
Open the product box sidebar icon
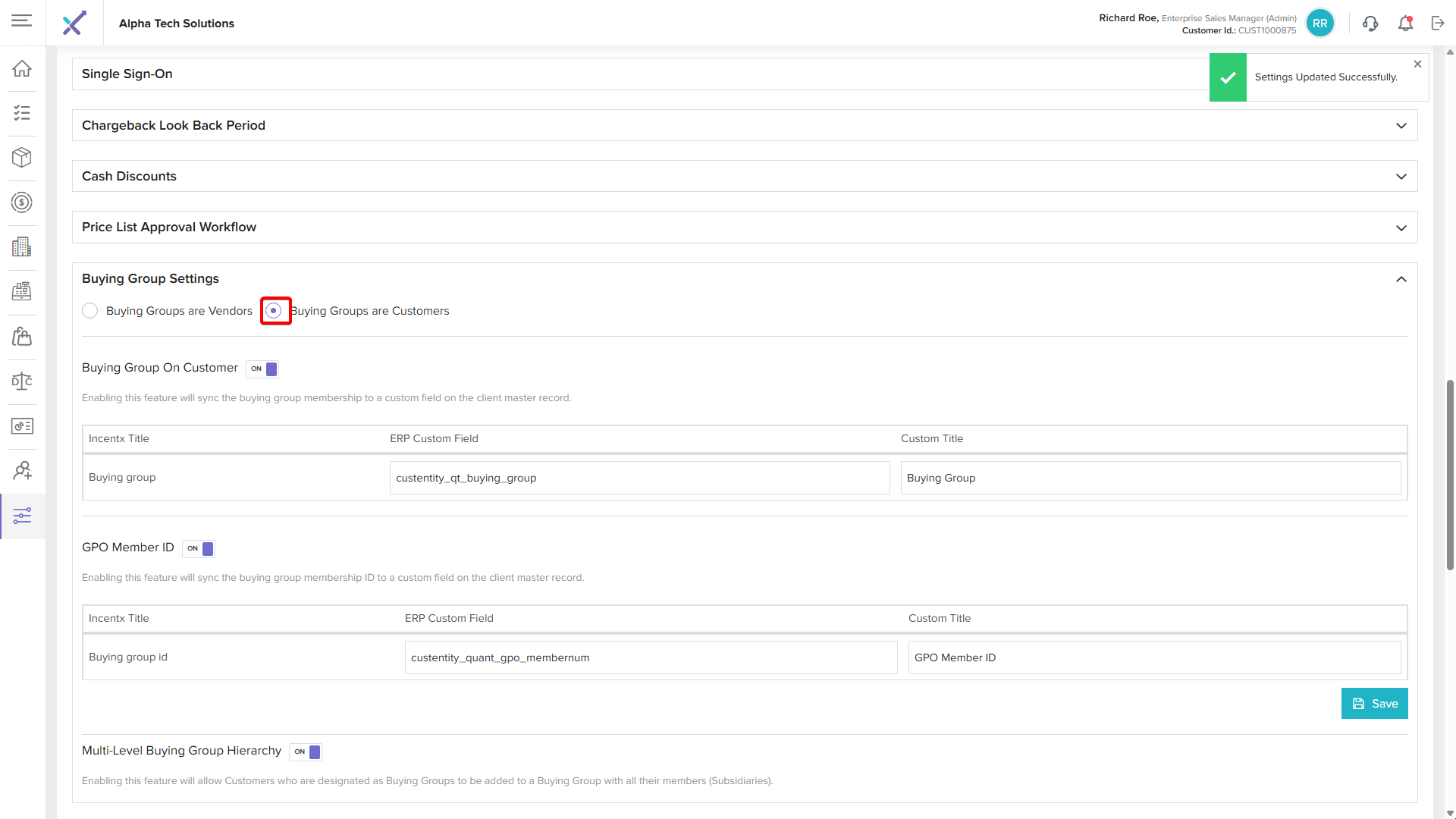[22, 157]
